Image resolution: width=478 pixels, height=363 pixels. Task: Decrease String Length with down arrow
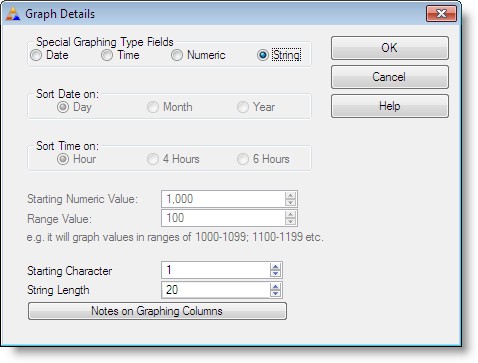[x=275, y=293]
